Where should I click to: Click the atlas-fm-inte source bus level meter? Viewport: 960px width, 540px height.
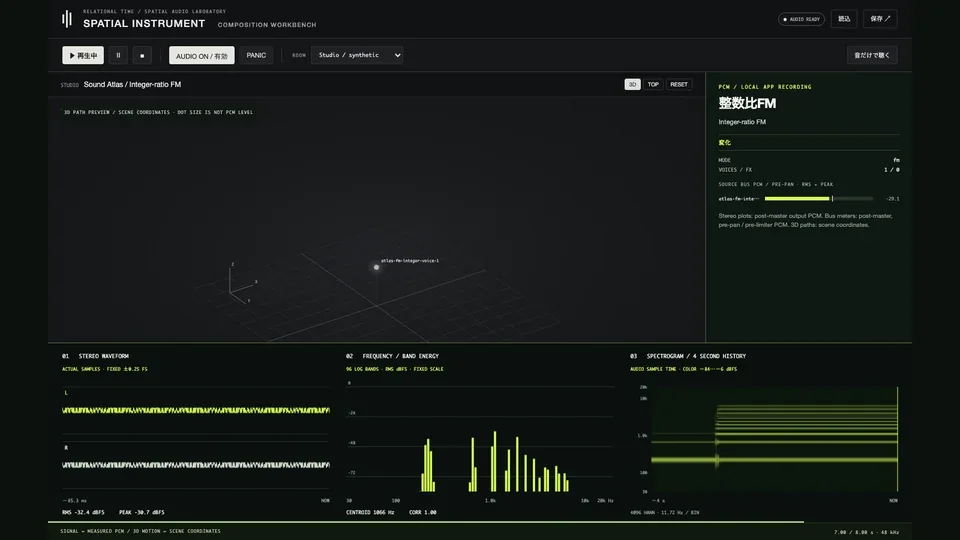(819, 198)
